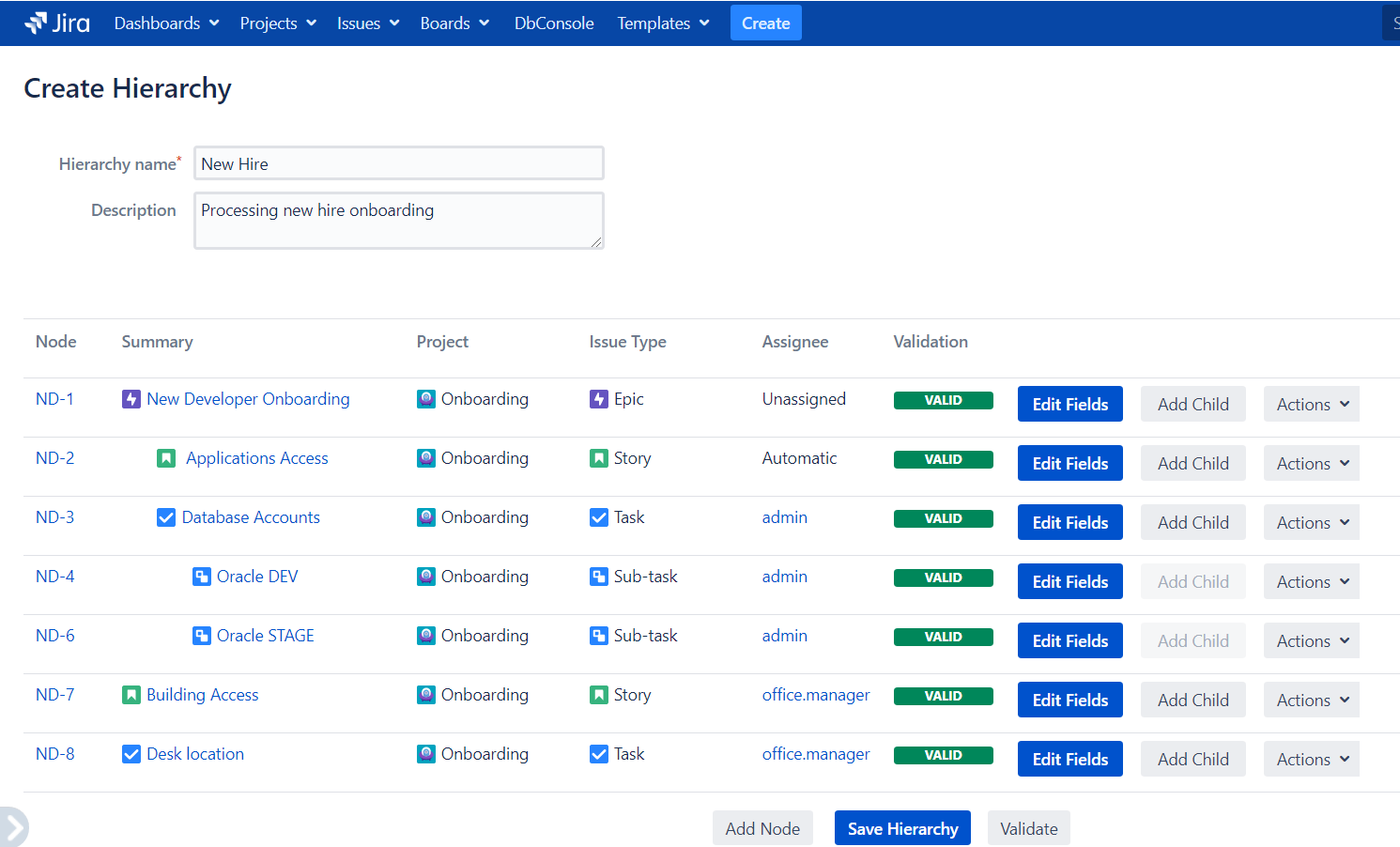Open the Dashboards menu
Screen dimensions: 1400x847
pyautogui.click(x=166, y=23)
